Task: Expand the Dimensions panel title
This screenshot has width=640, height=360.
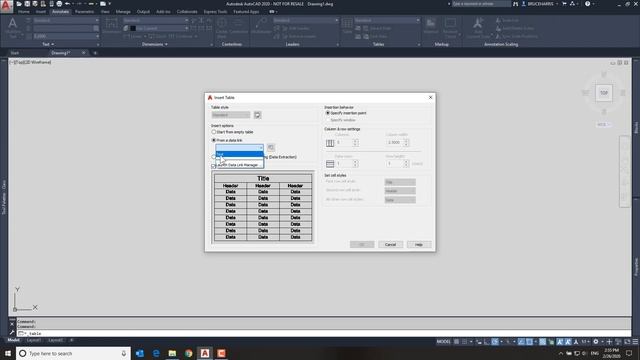Action: coord(155,44)
